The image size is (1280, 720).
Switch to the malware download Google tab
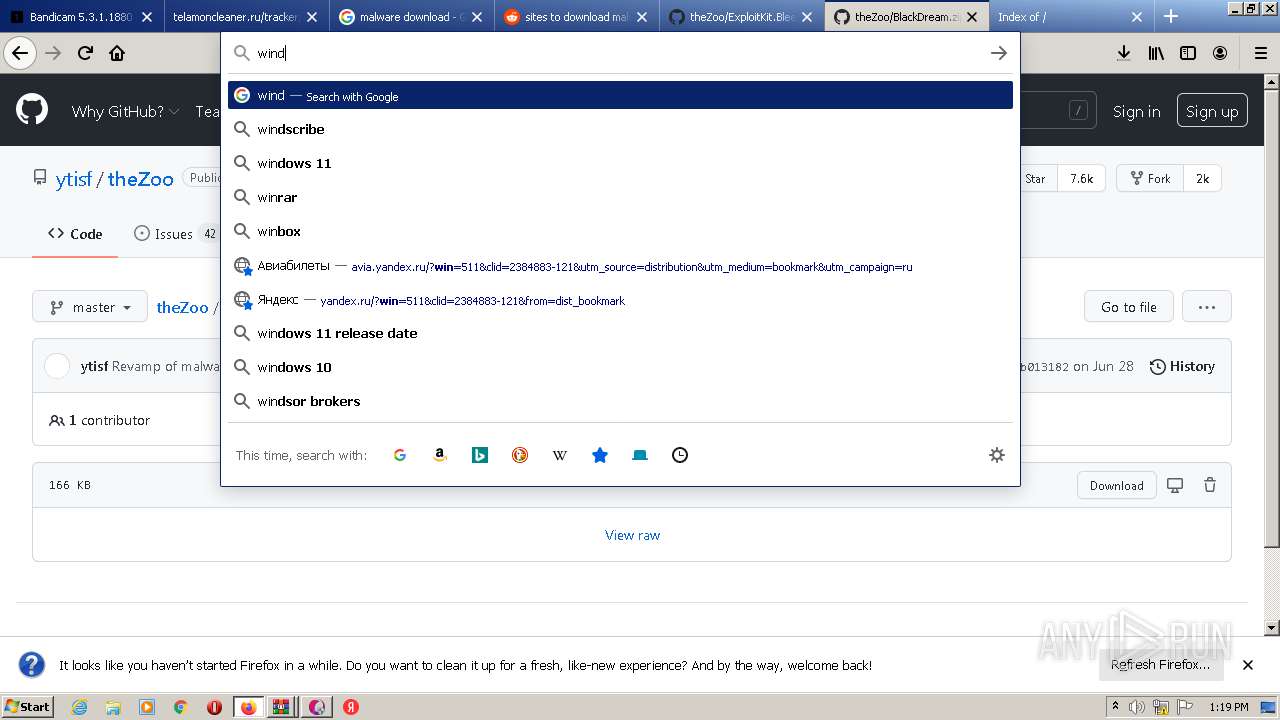pyautogui.click(x=411, y=17)
